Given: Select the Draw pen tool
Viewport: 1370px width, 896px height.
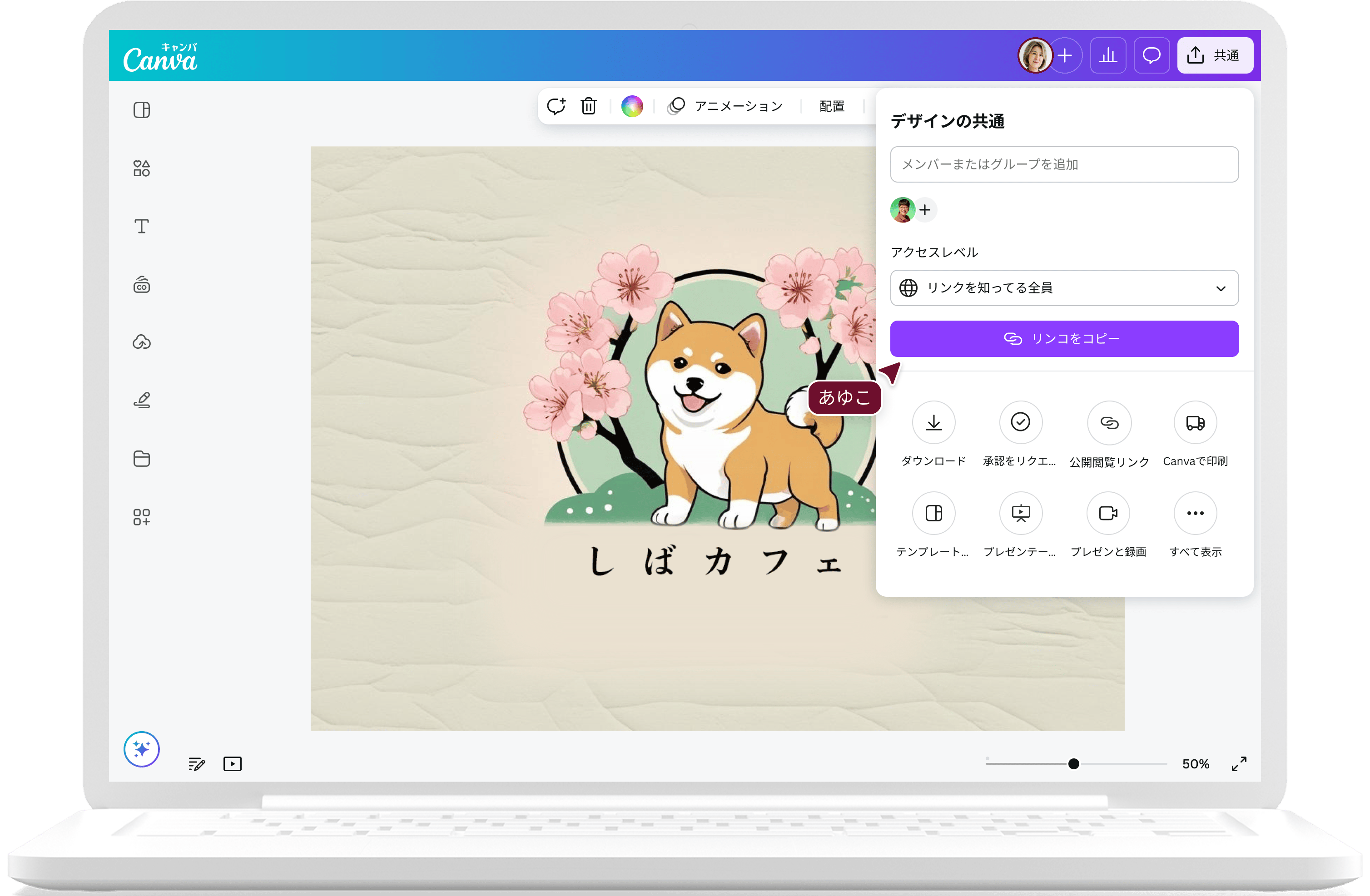Looking at the screenshot, I should pyautogui.click(x=142, y=400).
